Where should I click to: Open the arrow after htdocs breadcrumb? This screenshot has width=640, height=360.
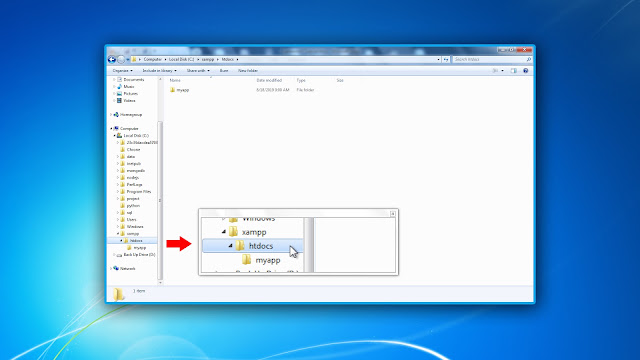[237, 60]
